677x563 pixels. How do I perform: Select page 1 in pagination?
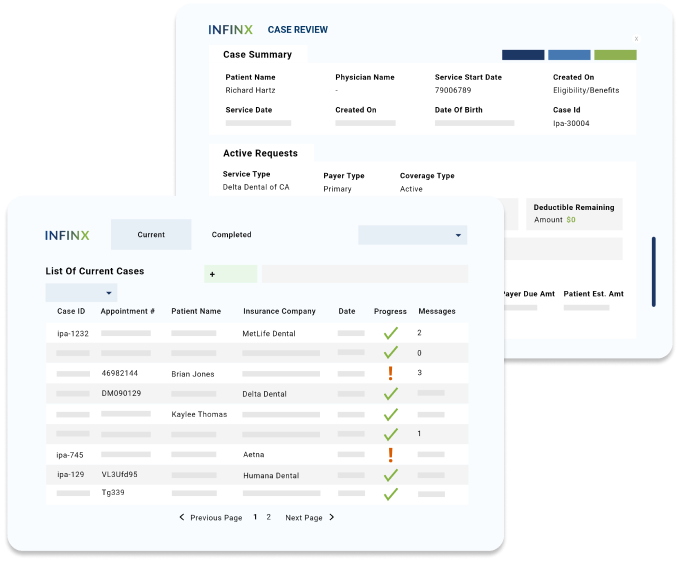click(x=255, y=517)
